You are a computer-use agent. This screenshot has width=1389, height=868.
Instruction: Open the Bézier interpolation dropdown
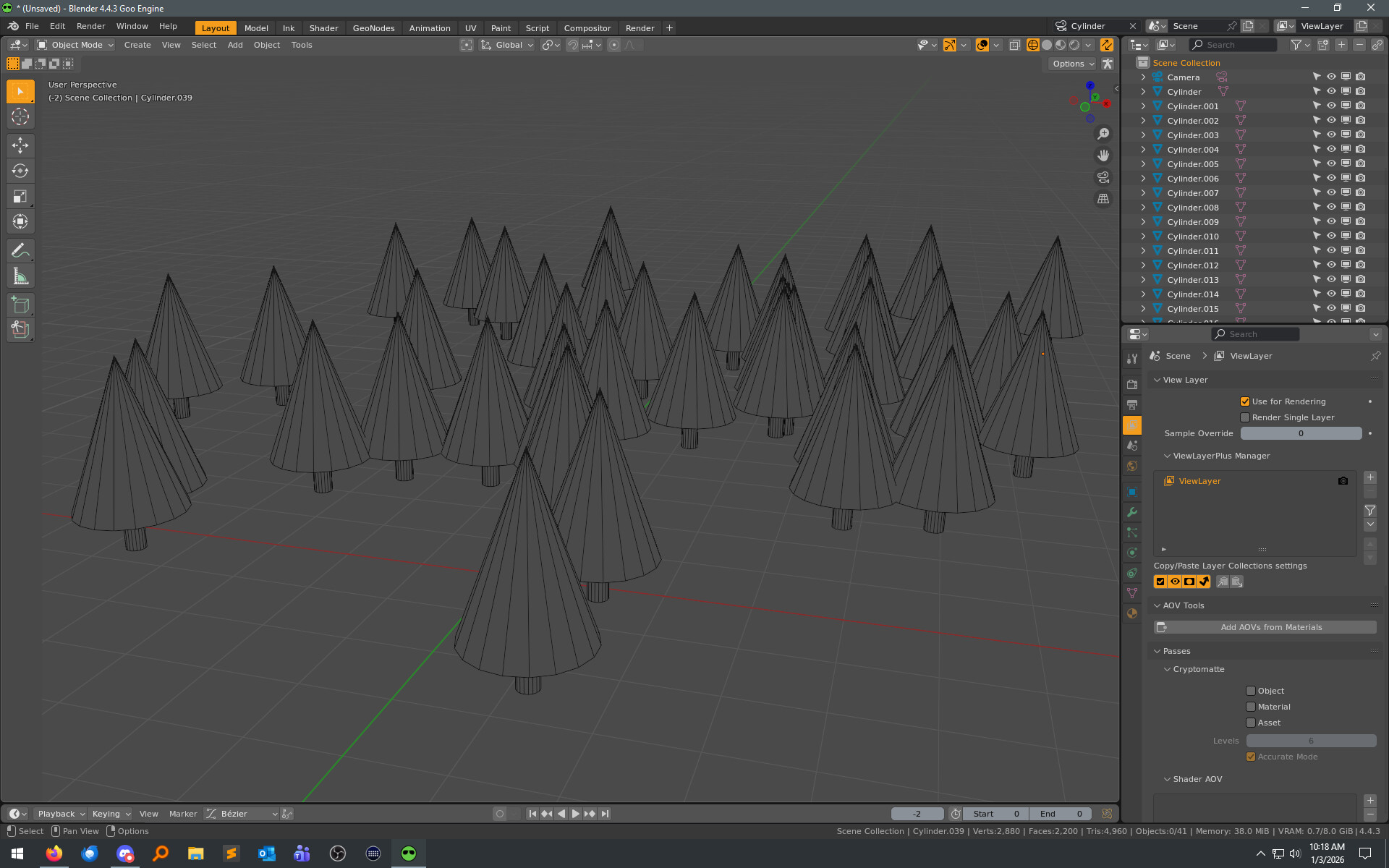pos(242,814)
